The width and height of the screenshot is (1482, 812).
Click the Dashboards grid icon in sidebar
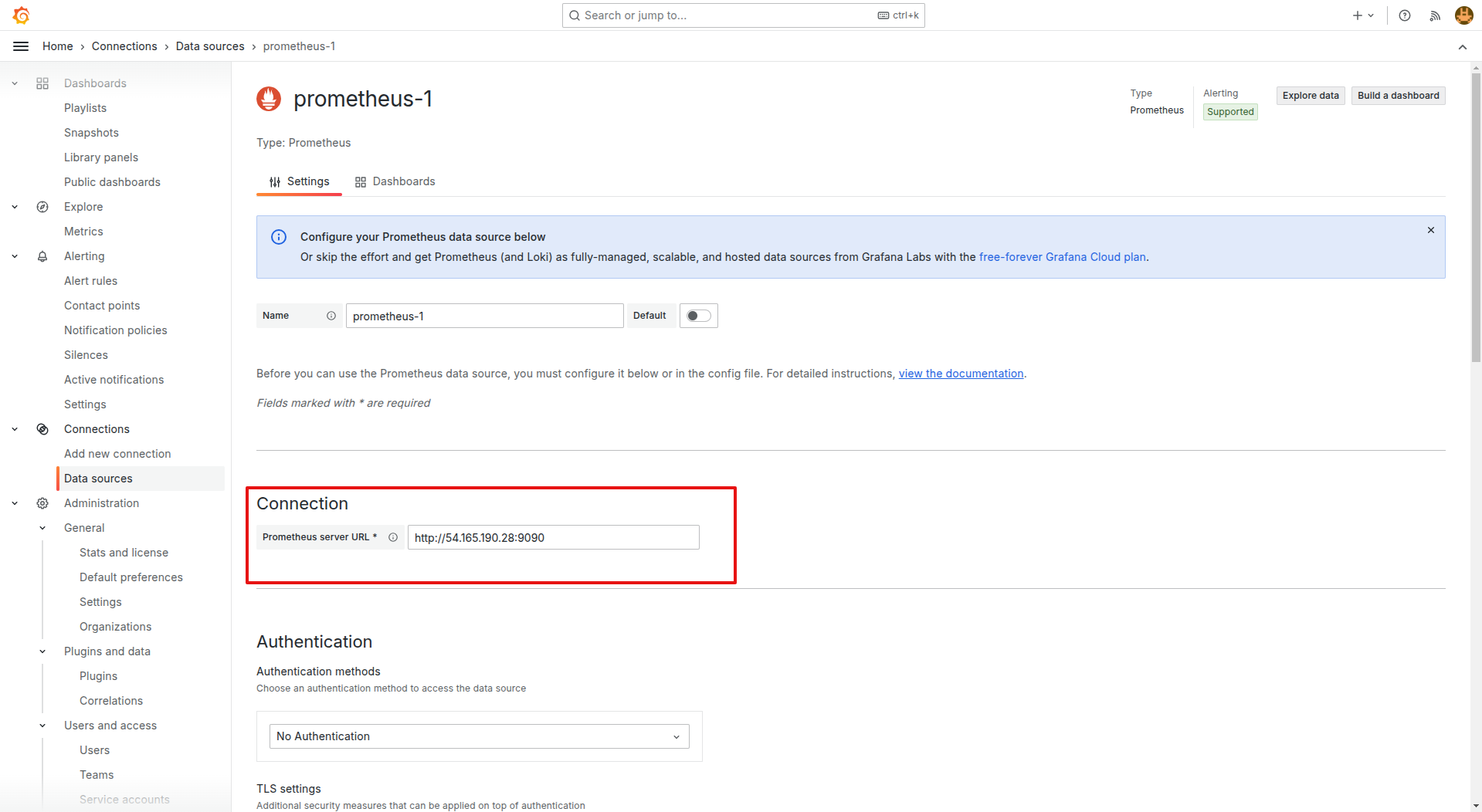click(x=42, y=83)
